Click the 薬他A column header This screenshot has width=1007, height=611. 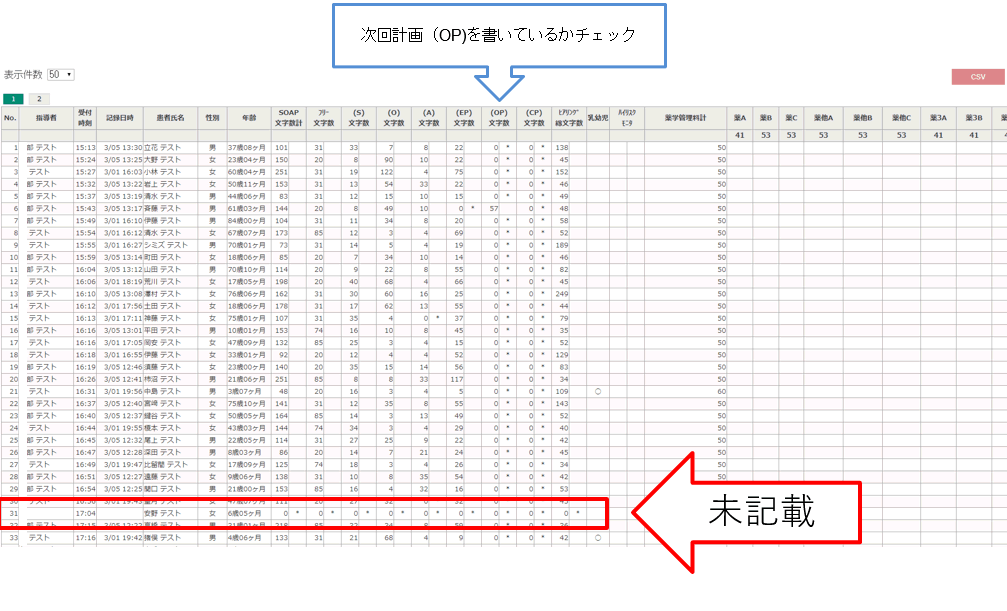click(x=823, y=118)
